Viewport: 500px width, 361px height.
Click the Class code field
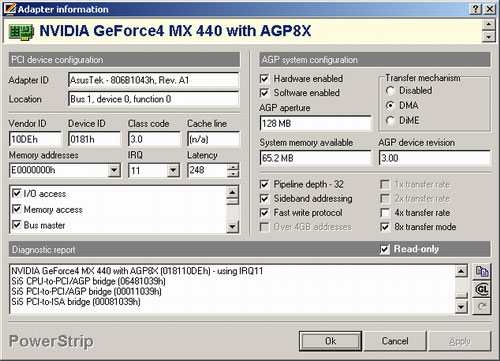154,139
